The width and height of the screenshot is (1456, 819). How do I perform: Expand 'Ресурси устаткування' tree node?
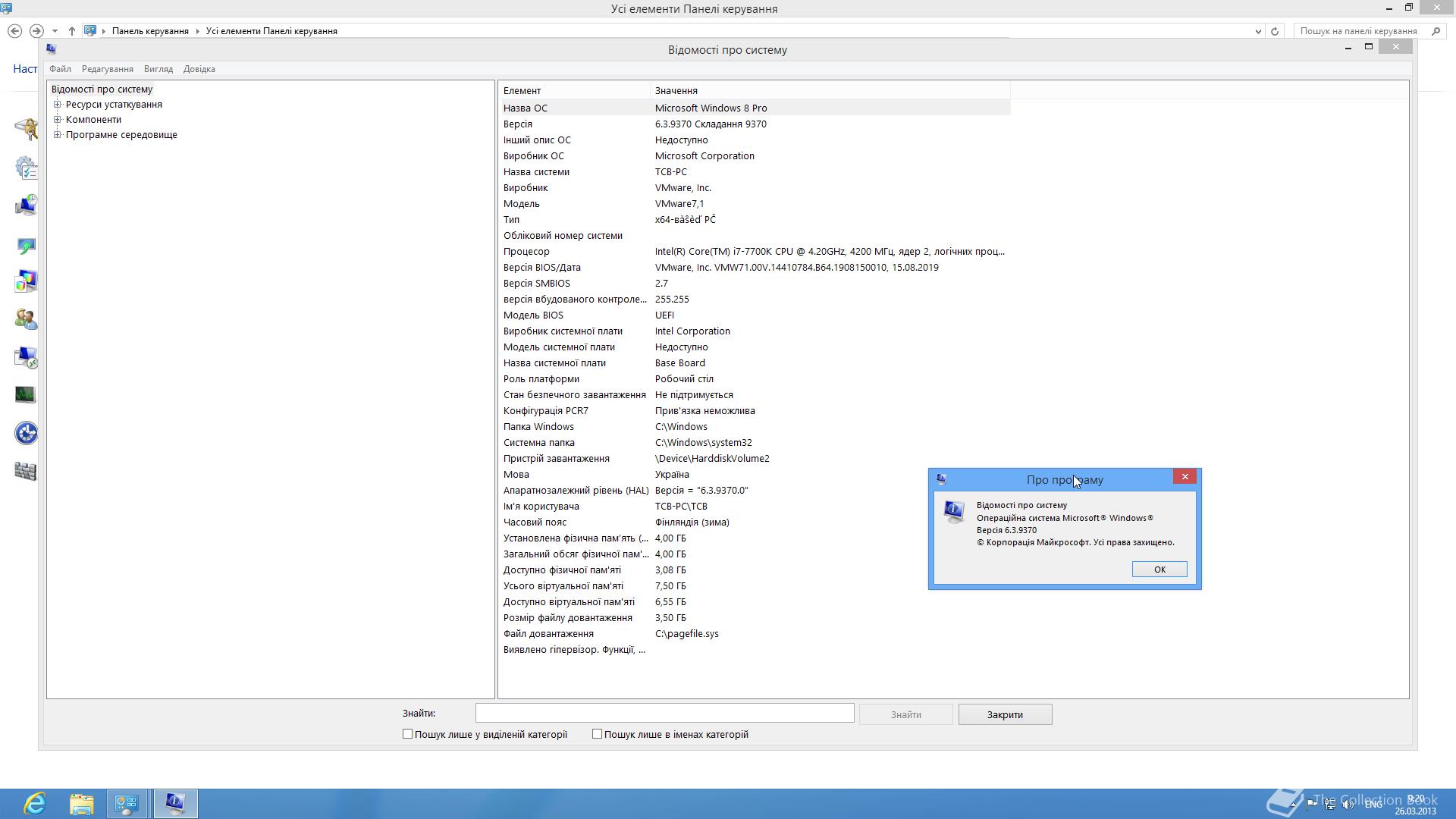[57, 105]
